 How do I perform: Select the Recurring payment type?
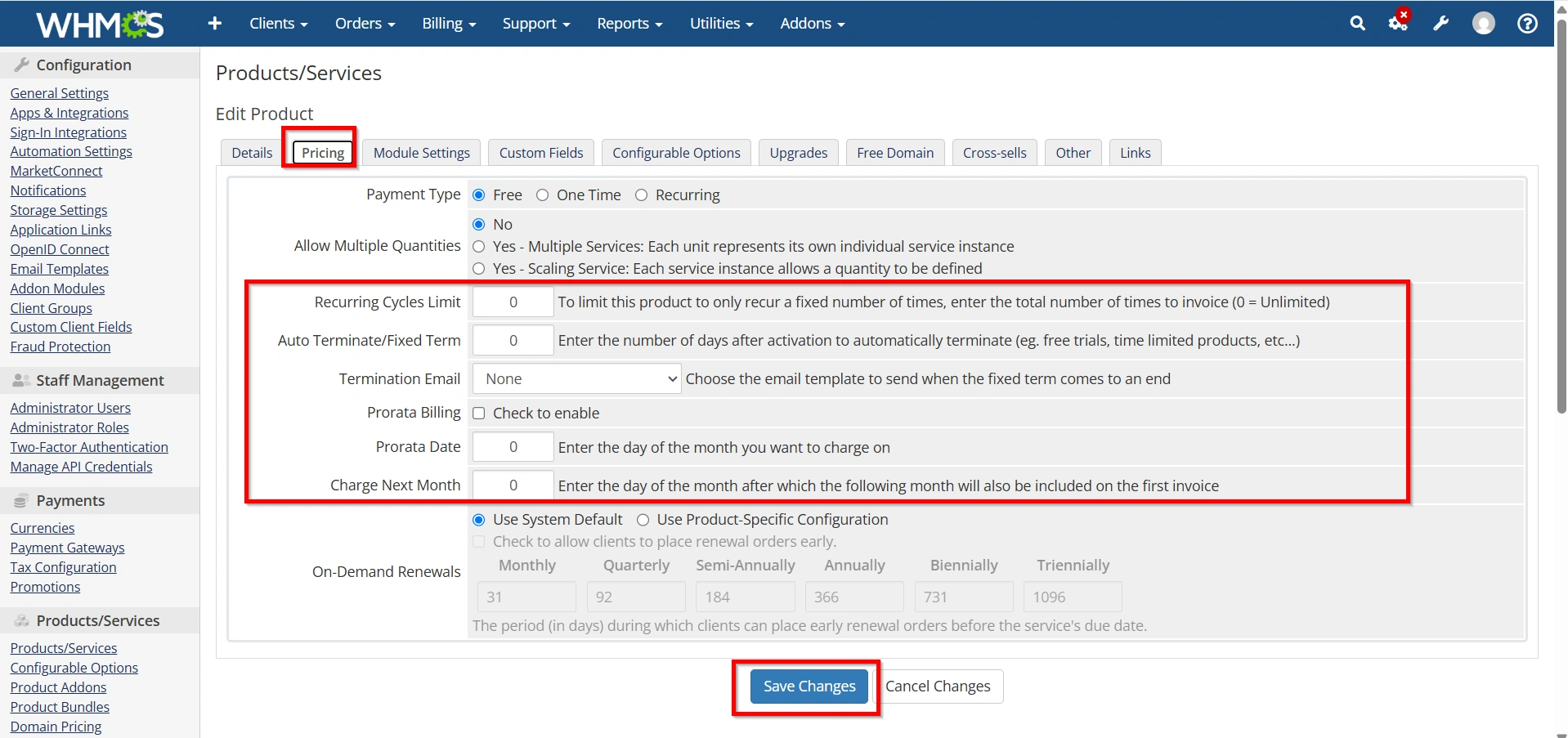point(641,195)
